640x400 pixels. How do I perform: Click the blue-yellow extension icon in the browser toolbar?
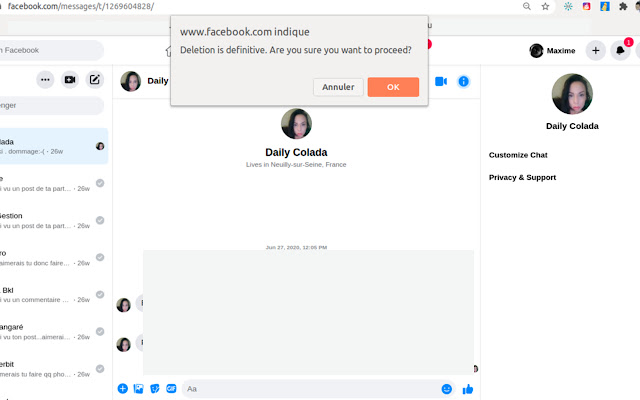coord(605,6)
